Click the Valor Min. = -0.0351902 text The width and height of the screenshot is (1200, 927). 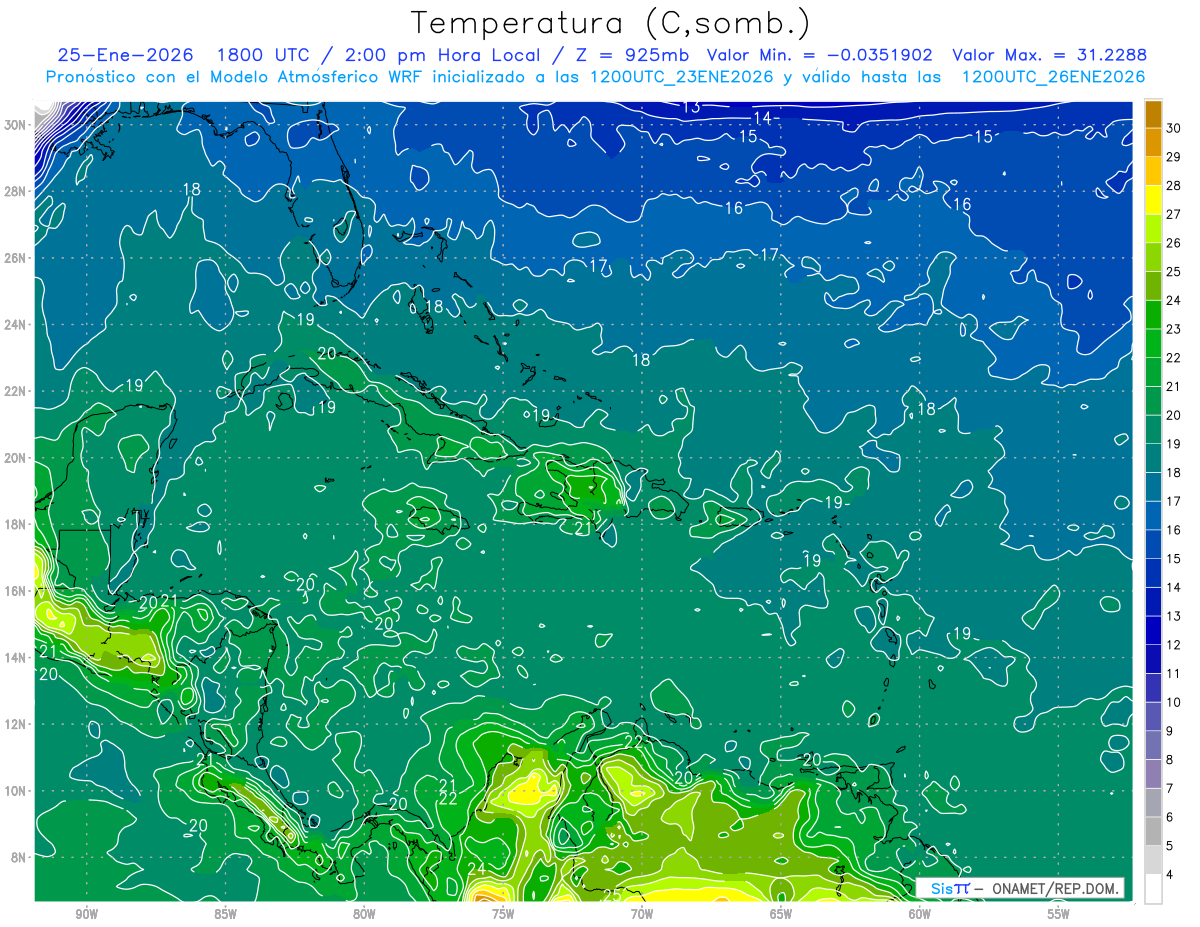click(x=819, y=55)
